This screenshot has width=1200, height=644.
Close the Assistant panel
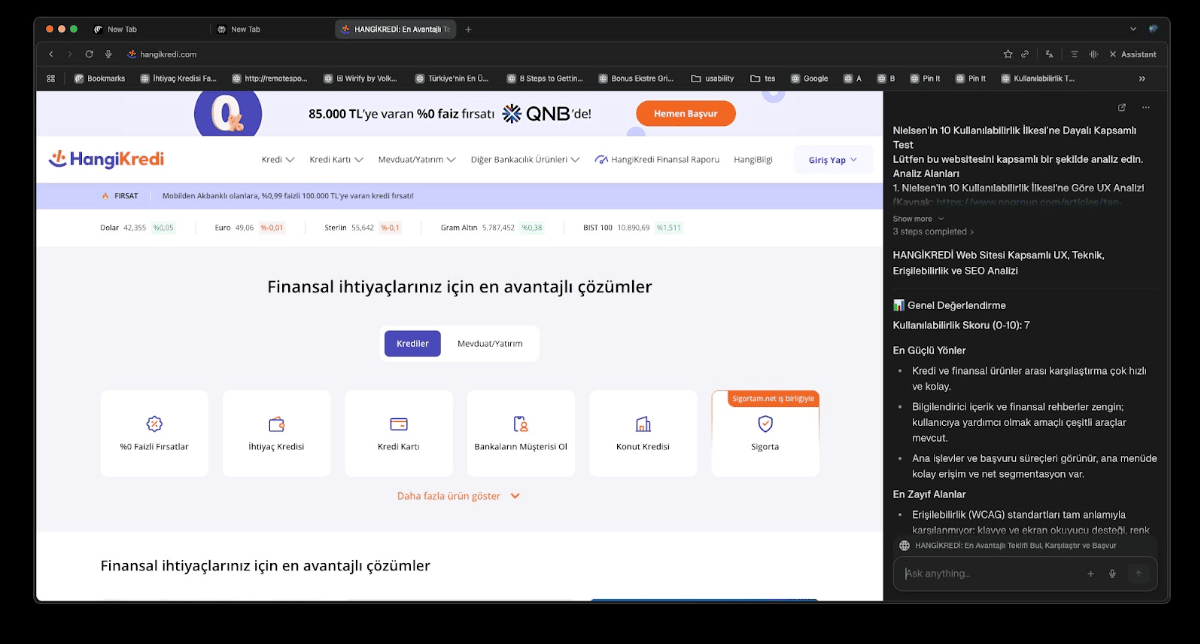[1113, 54]
